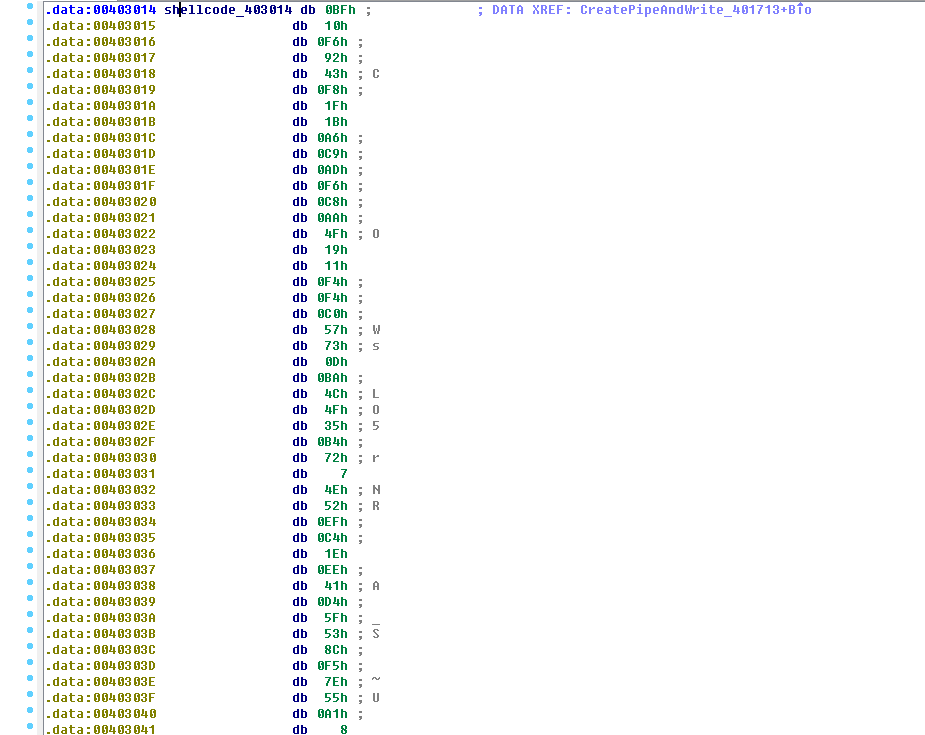Toggle breakpoint dot beside address 00403022
Viewport: 925px width, 735px height.
[30, 230]
